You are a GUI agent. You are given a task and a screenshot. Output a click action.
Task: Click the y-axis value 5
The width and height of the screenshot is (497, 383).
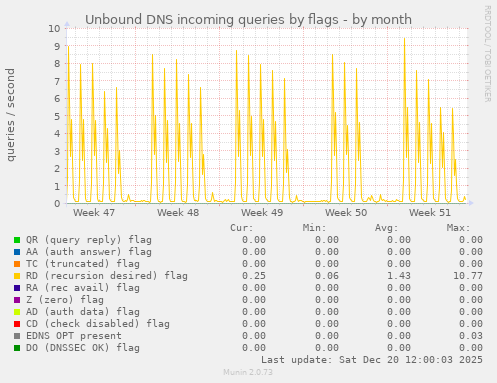click(57, 116)
